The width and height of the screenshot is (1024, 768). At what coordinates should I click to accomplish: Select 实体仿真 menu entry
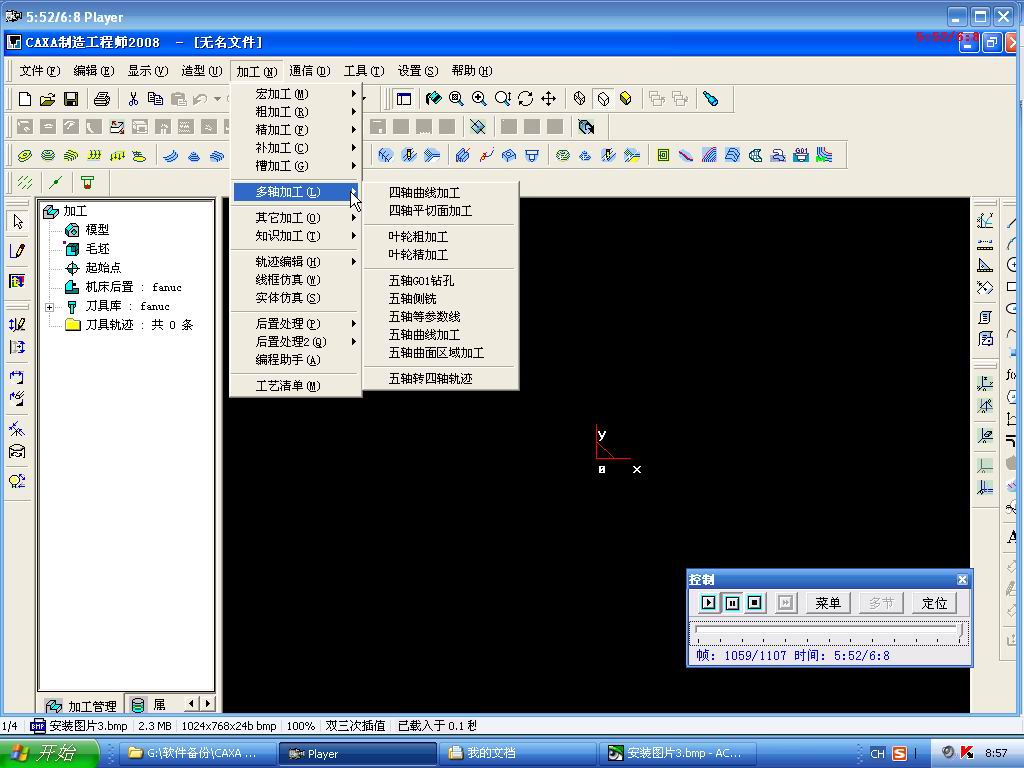click(296, 298)
